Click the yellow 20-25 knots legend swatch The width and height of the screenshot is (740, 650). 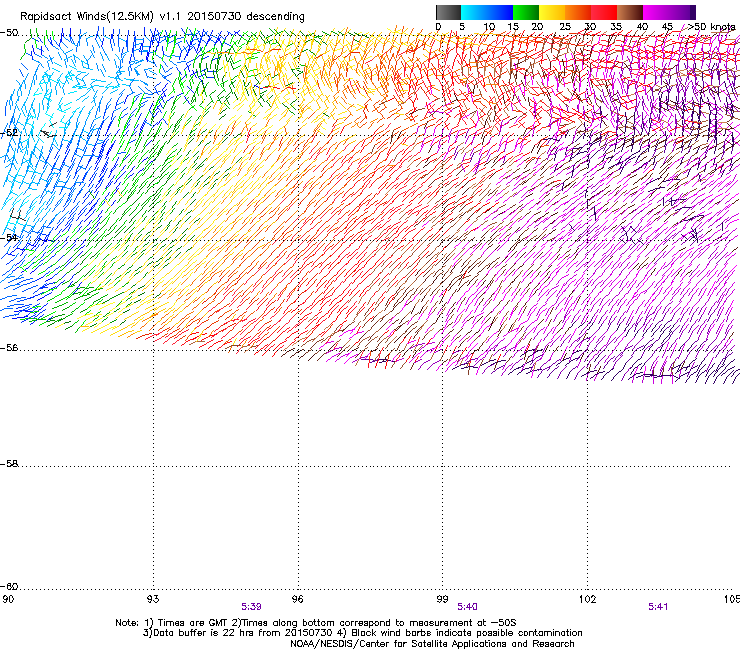click(552, 12)
